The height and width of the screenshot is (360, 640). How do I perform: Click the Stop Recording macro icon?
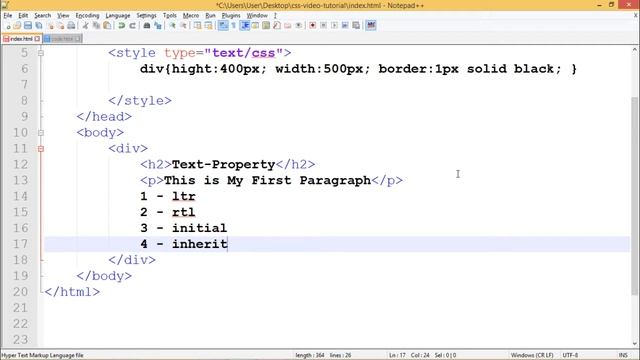click(x=324, y=25)
